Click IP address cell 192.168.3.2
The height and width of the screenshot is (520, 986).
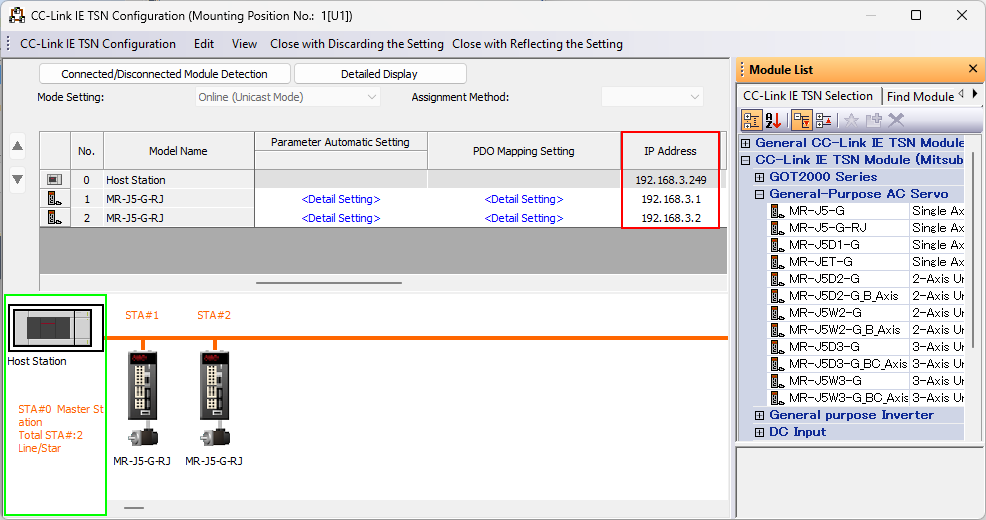point(670,218)
